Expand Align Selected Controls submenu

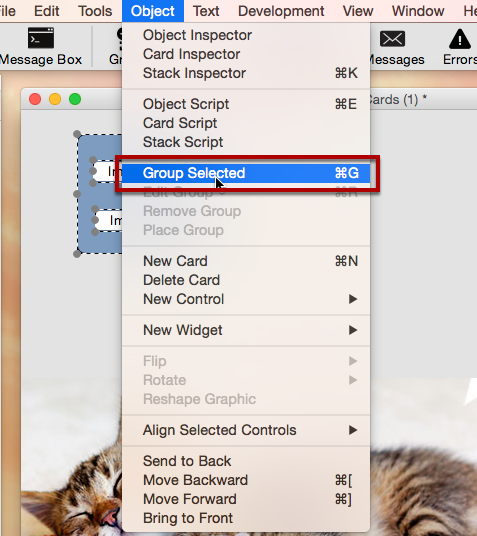tap(246, 430)
